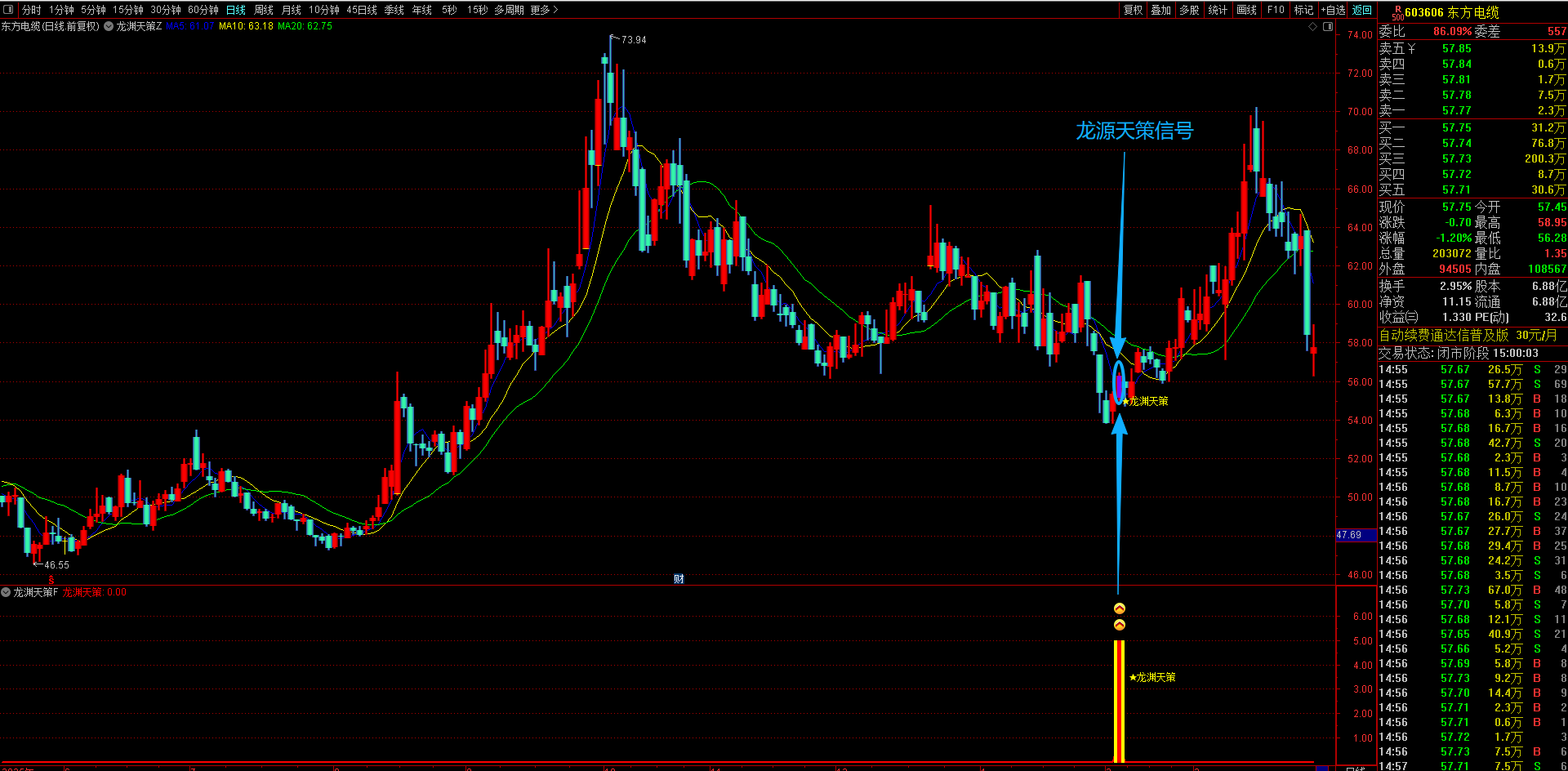
Task: Click the 叠加 overlay button
Action: (x=1161, y=10)
